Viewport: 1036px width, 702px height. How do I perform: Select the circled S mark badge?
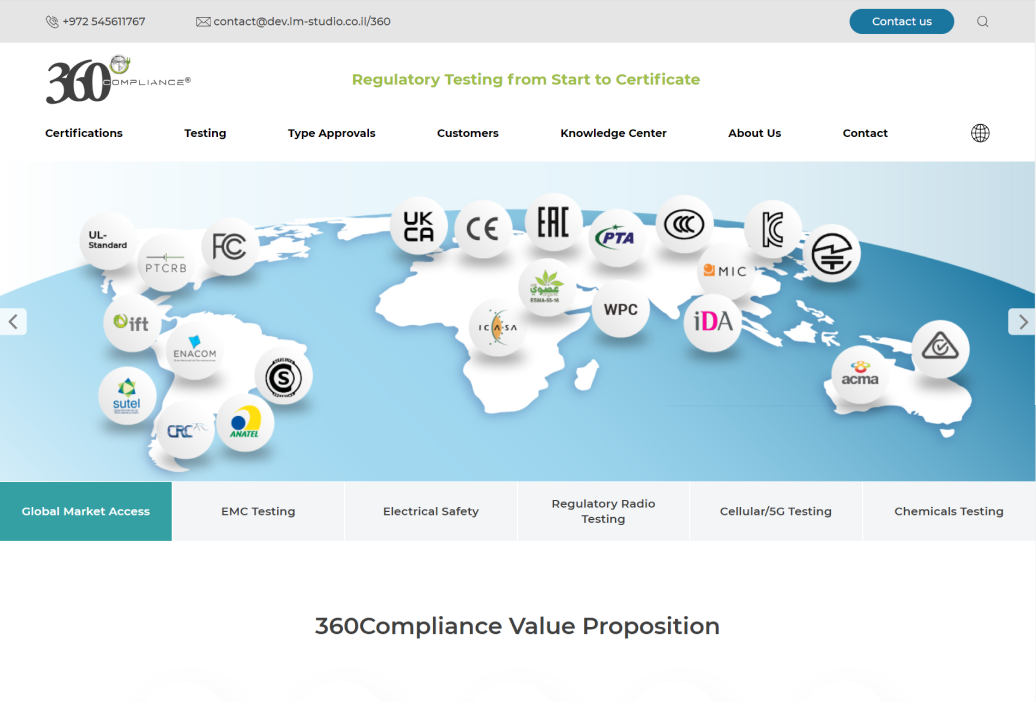click(x=283, y=377)
